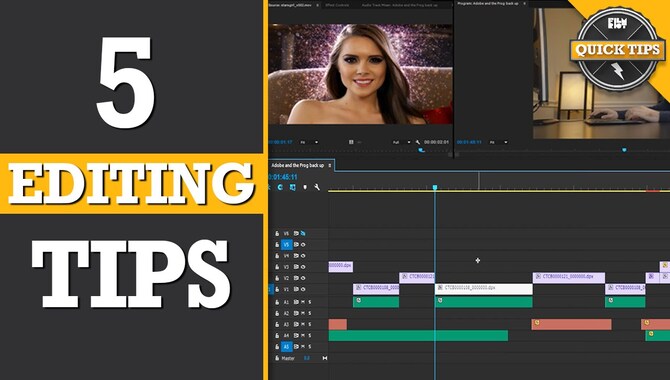Select the Adobe and the Frog timeline tab
Image resolution: width=670 pixels, height=380 pixels.
[298, 165]
